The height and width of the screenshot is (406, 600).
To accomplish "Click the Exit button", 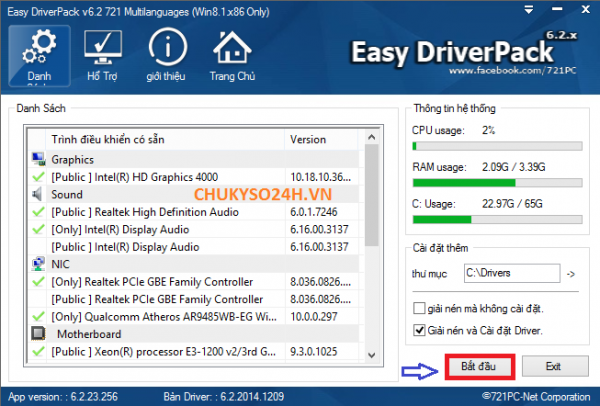I will pyautogui.click(x=555, y=366).
